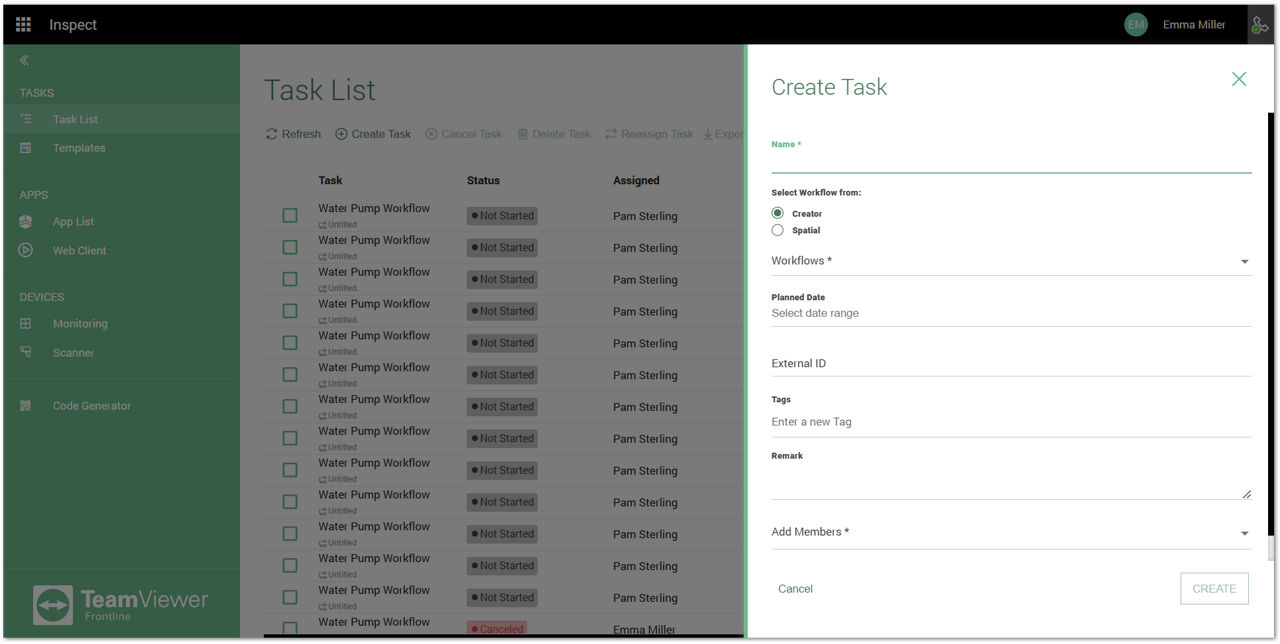Click the Code Generator icon in sidebar
The width and height of the screenshot is (1280, 644).
point(26,406)
